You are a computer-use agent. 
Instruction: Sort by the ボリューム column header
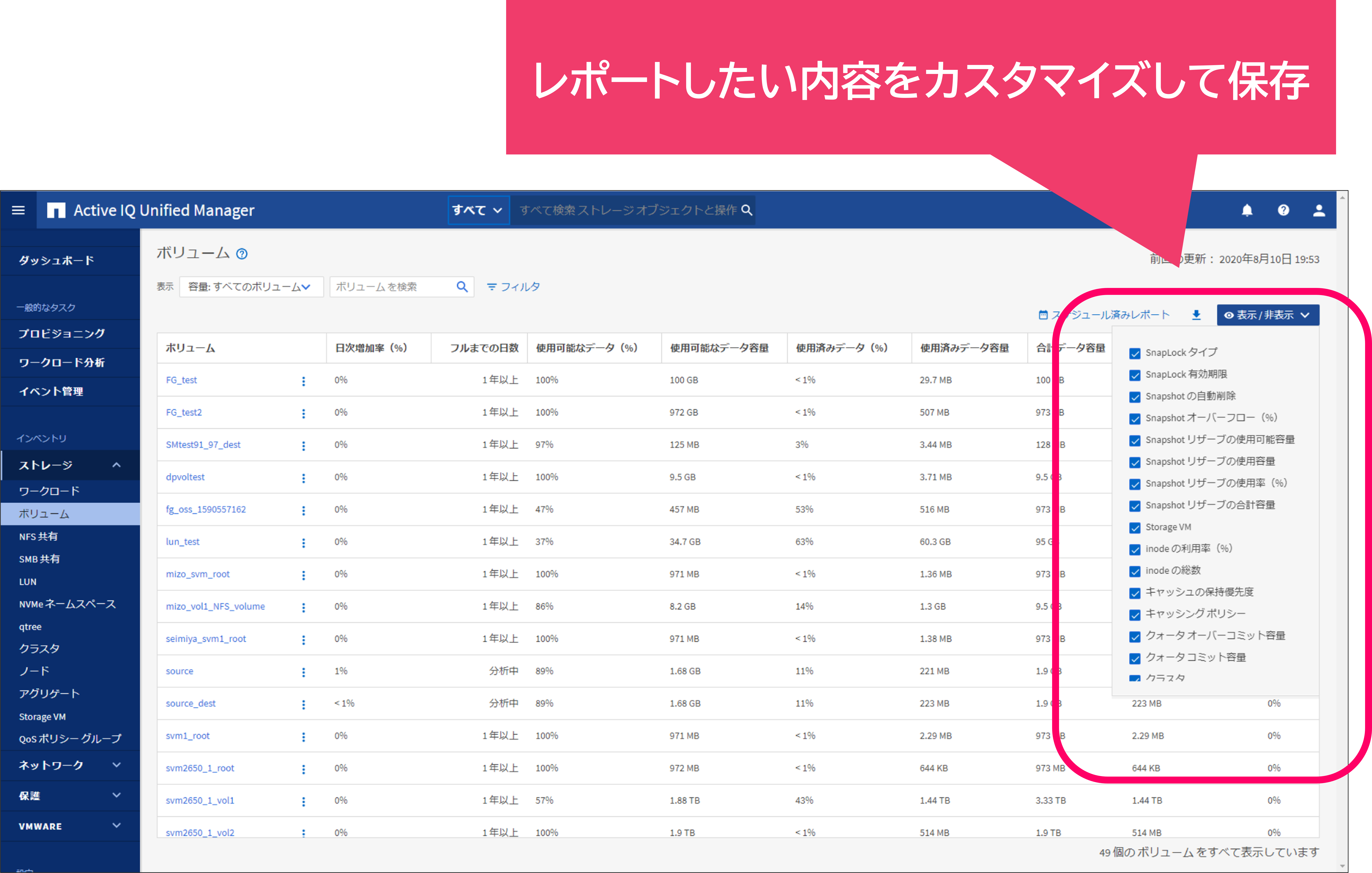[x=190, y=348]
